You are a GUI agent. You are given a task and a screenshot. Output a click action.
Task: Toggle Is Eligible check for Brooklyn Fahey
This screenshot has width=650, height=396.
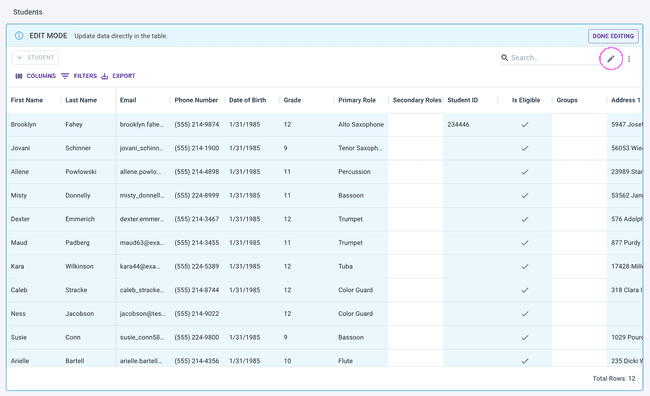tap(525, 124)
